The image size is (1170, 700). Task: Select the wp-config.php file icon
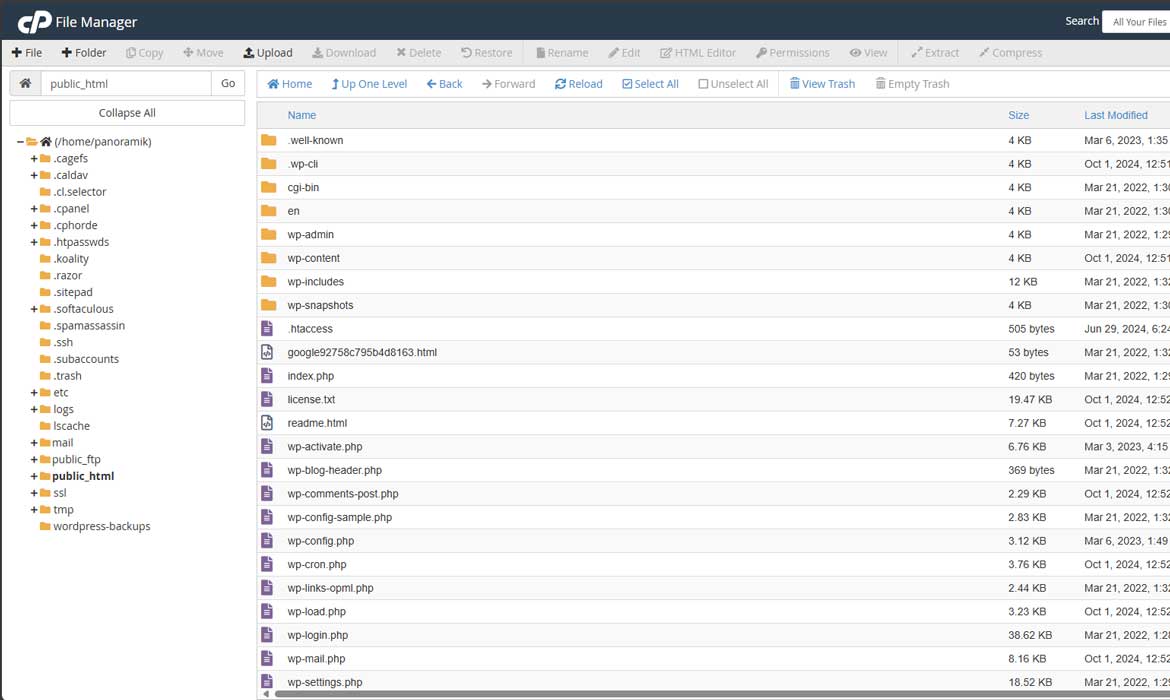click(267, 541)
